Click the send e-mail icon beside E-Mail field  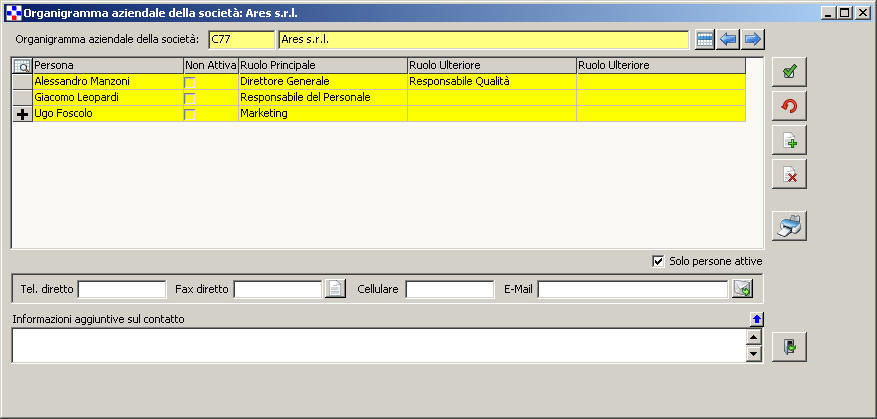tap(742, 289)
